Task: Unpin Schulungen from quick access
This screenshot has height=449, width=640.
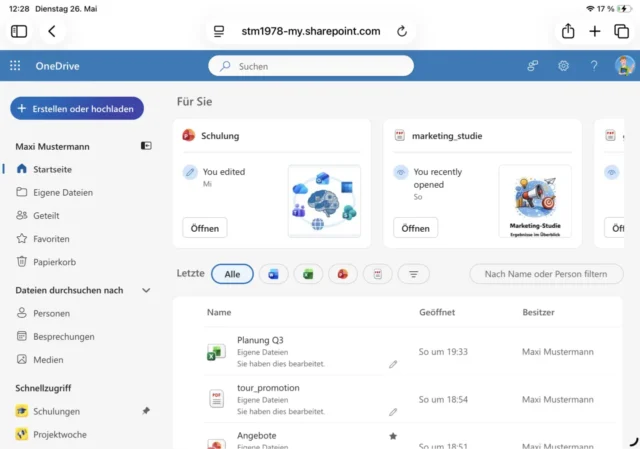Action: coord(146,411)
